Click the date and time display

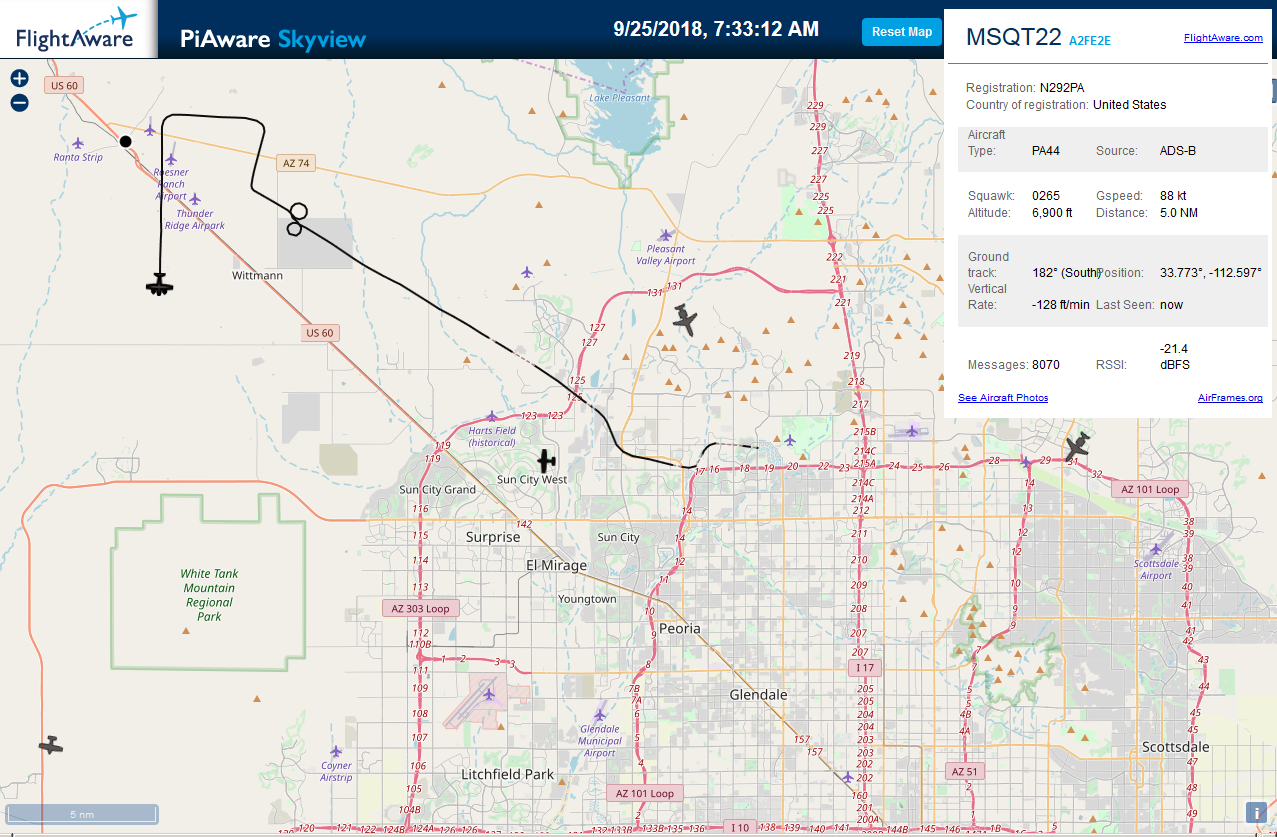[x=716, y=29]
